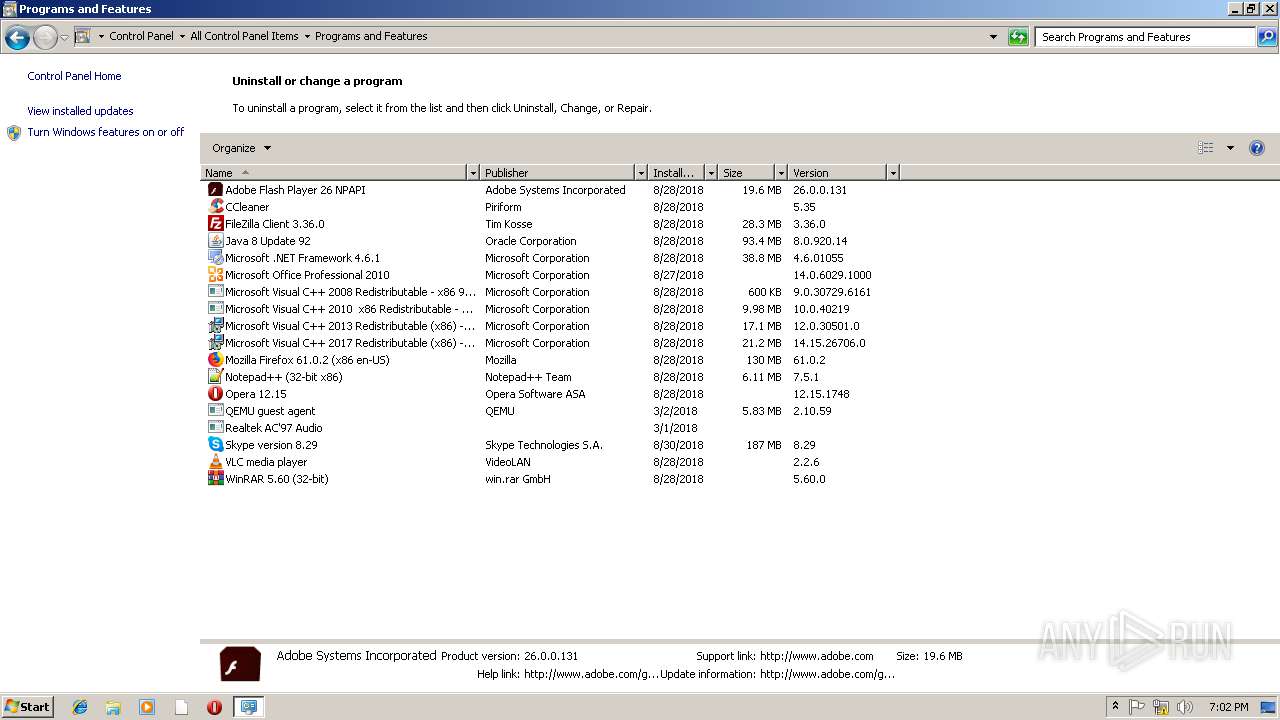Click the Start button
The image size is (1280, 720).
coord(28,707)
